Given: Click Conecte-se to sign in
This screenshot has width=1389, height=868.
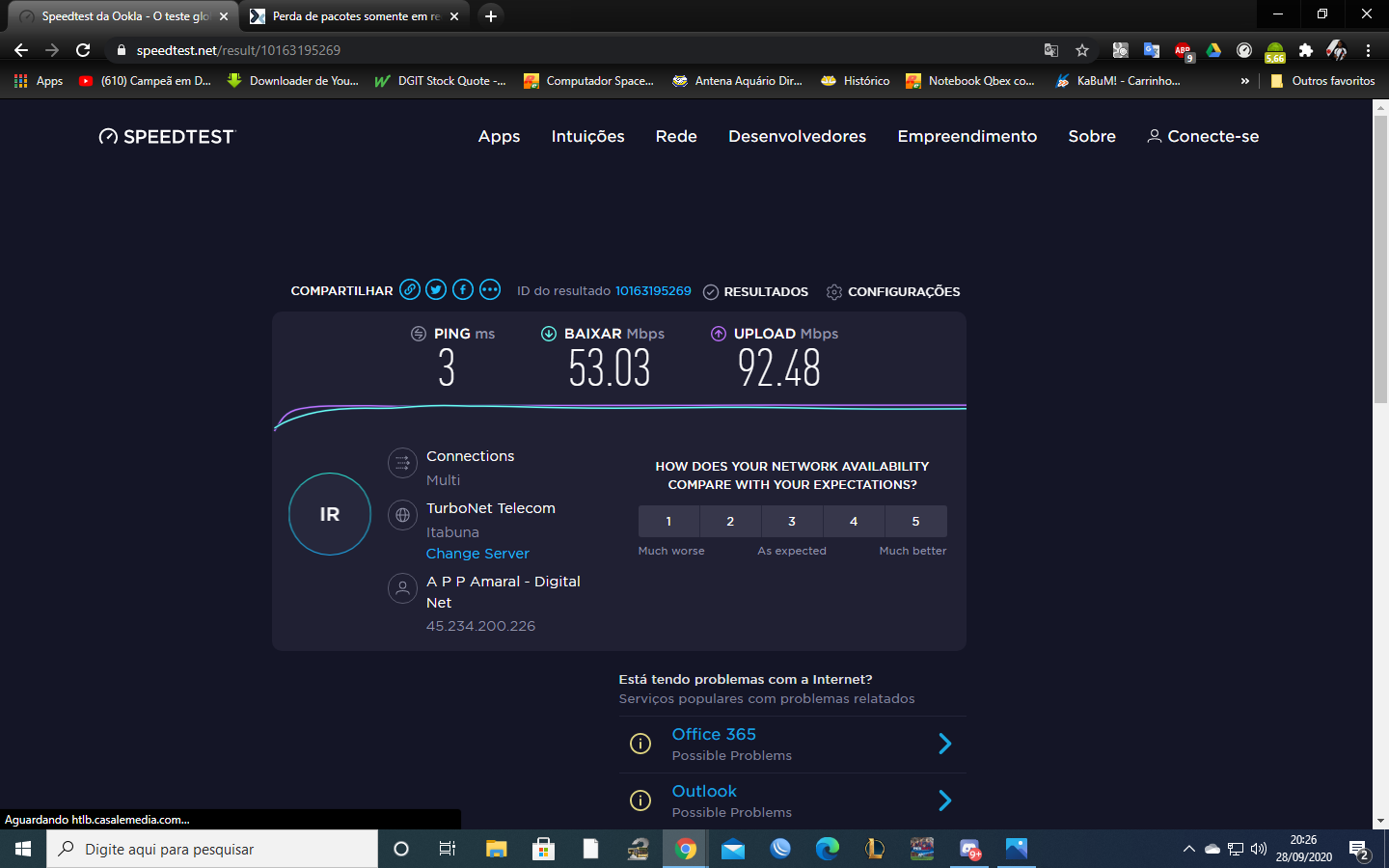Looking at the screenshot, I should coord(1203,137).
